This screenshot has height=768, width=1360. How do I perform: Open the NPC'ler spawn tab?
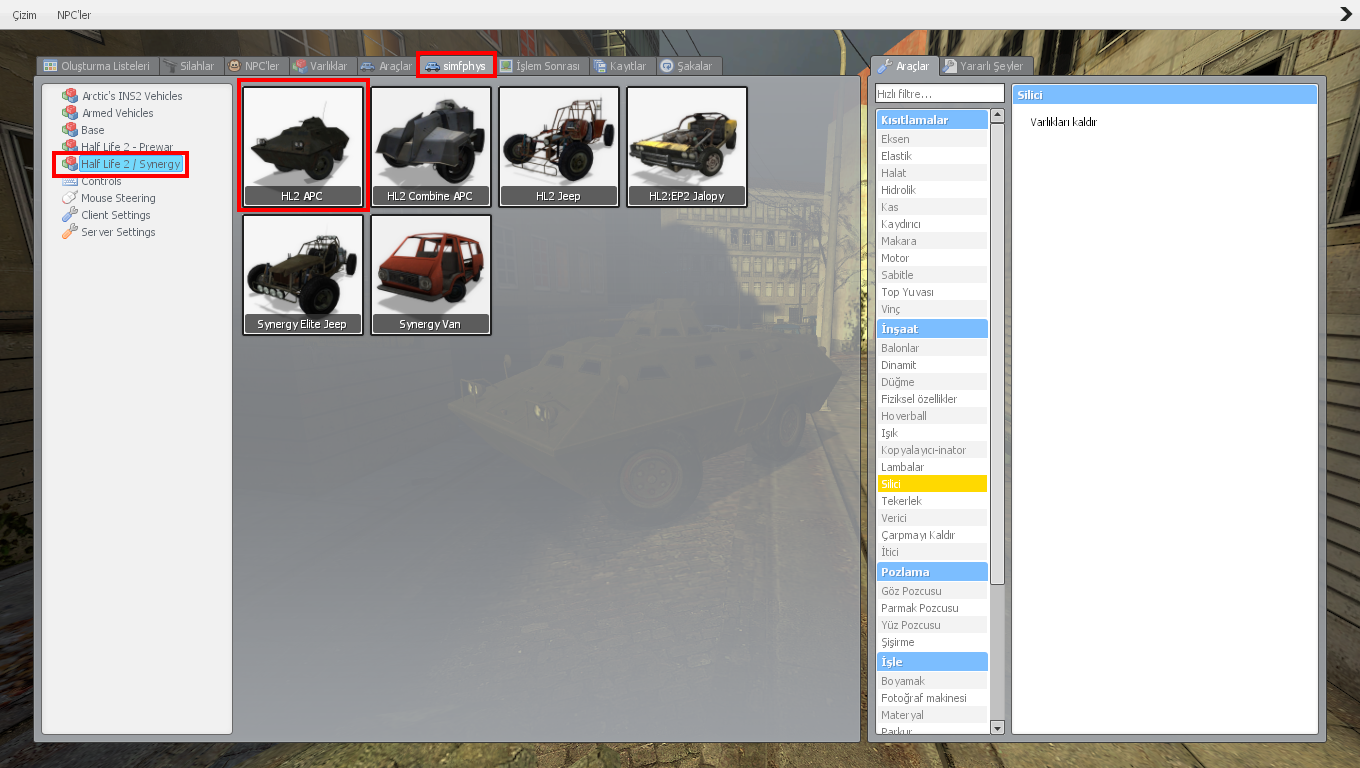(255, 66)
